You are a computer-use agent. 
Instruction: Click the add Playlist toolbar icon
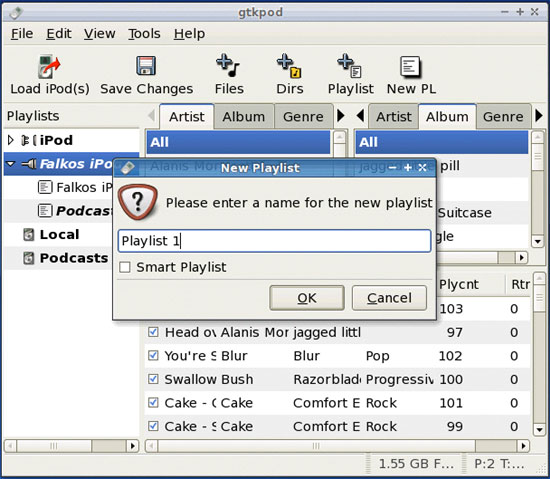pos(350,66)
